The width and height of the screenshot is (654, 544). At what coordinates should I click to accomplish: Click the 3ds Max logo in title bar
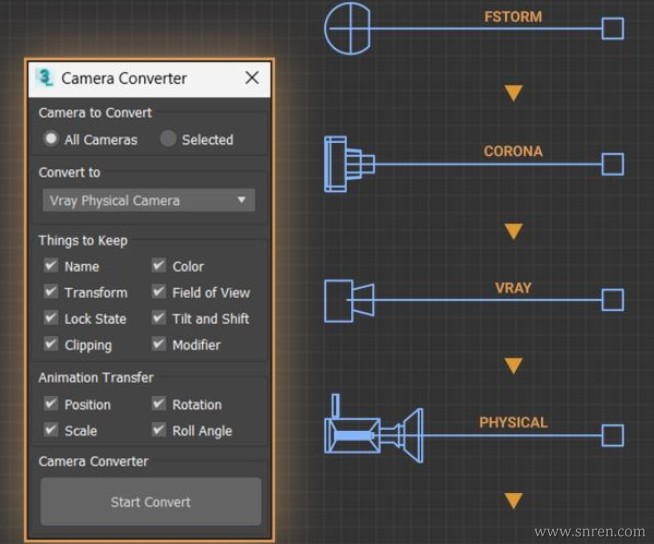pos(45,78)
